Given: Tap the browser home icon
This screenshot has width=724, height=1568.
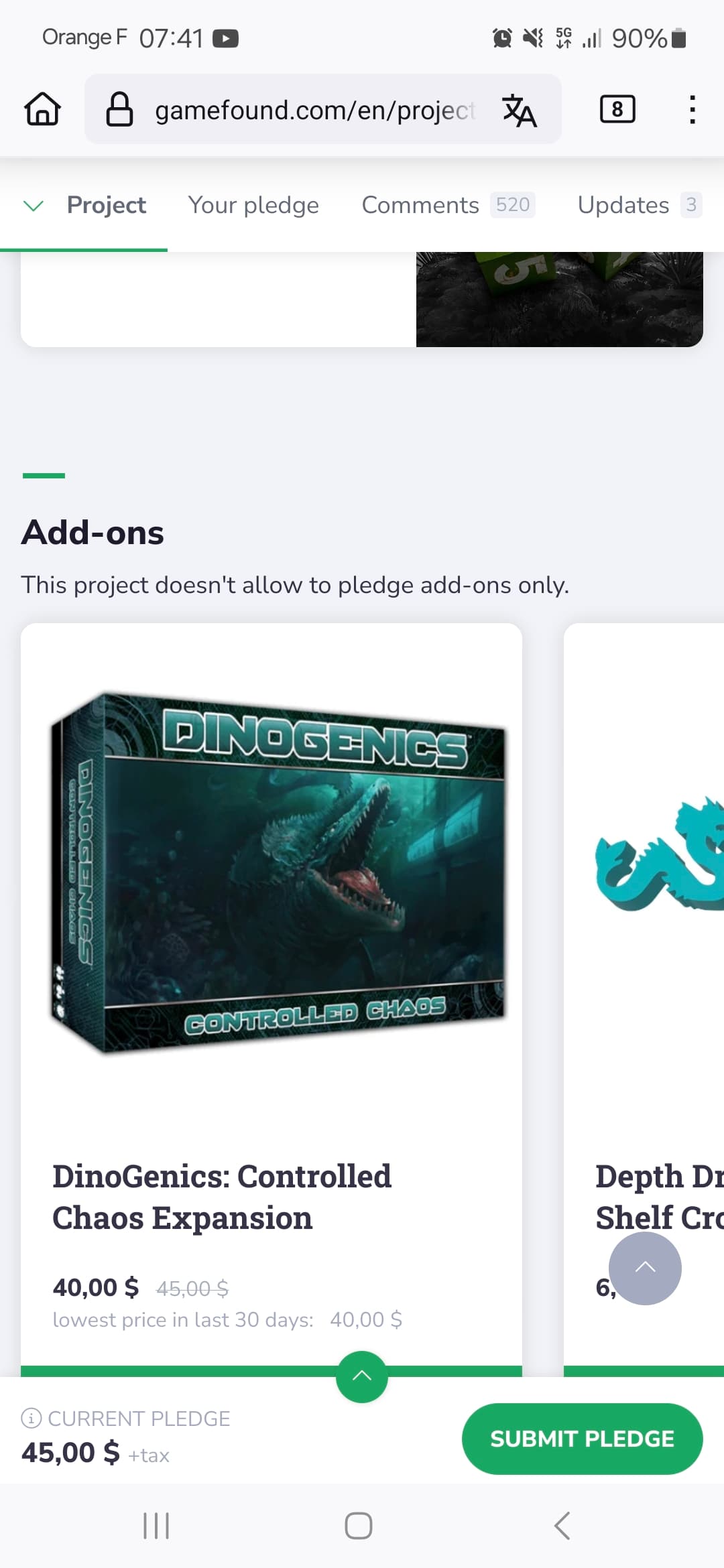Looking at the screenshot, I should tap(43, 109).
